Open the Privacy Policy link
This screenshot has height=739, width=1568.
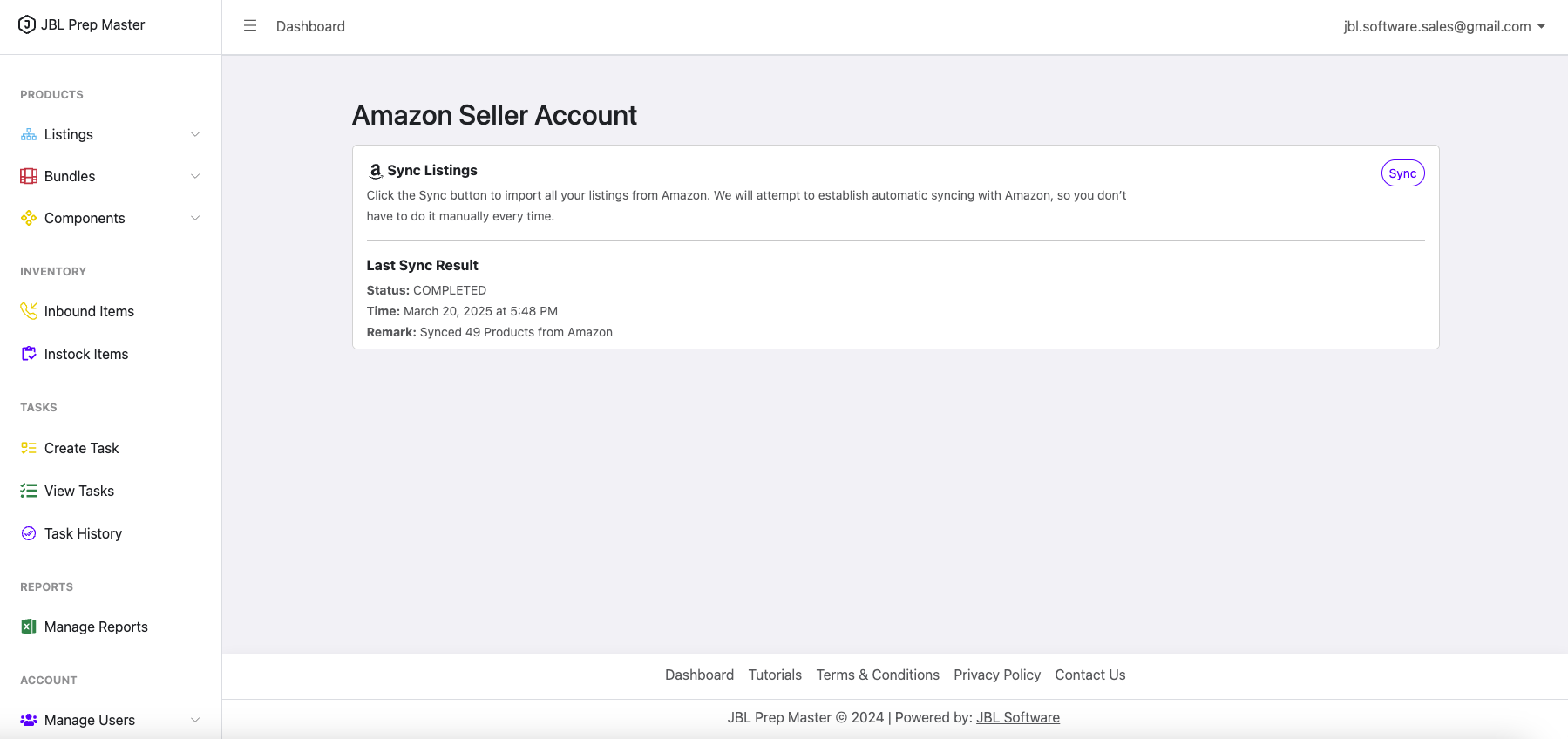997,675
